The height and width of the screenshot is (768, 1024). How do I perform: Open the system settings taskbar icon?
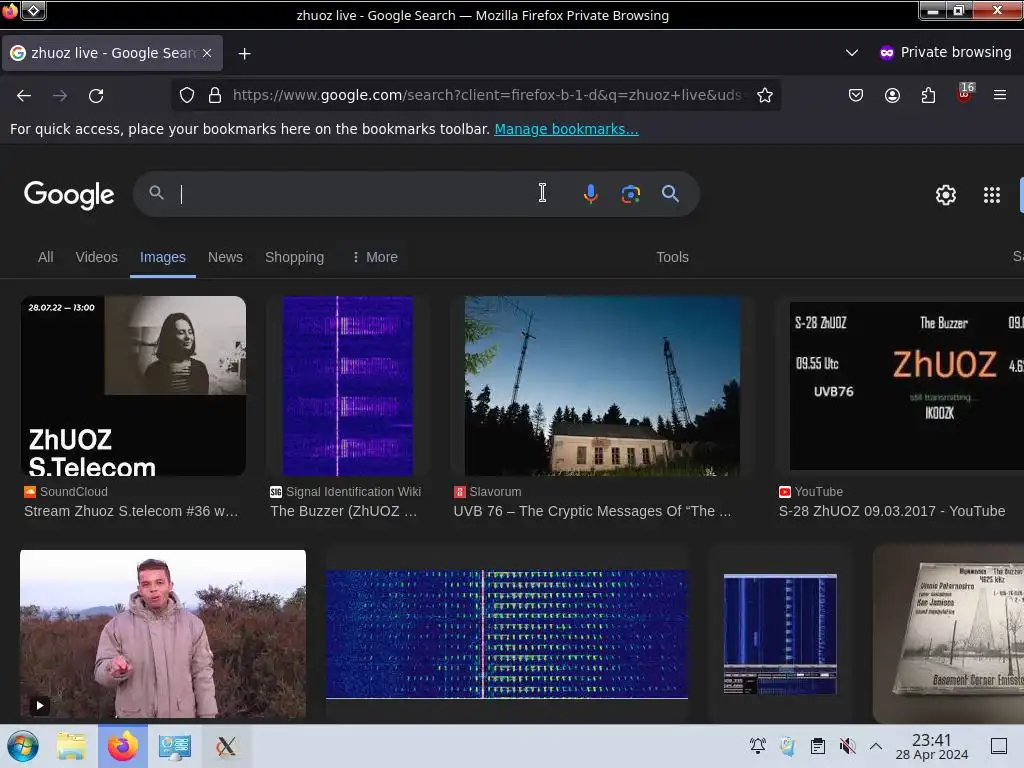pyautogui.click(x=174, y=746)
